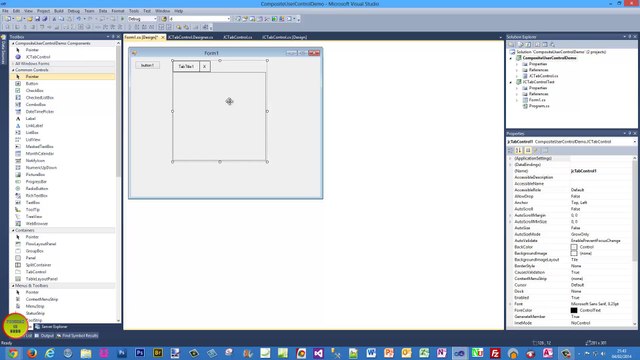This screenshot has height=360, width=640.
Task: Open the Build menu
Action: (59, 11)
